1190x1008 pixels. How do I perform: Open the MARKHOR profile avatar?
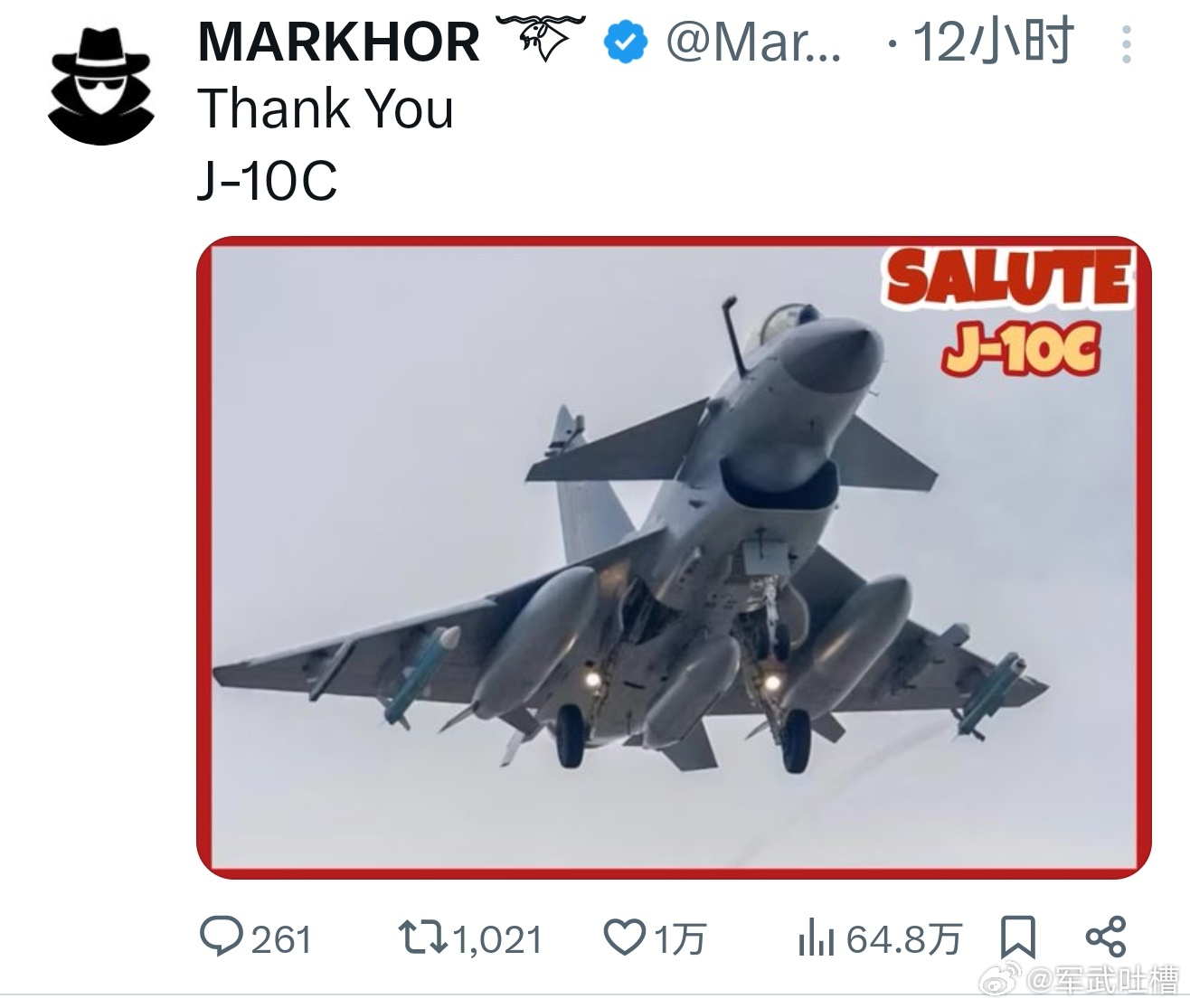pyautogui.click(x=100, y=86)
